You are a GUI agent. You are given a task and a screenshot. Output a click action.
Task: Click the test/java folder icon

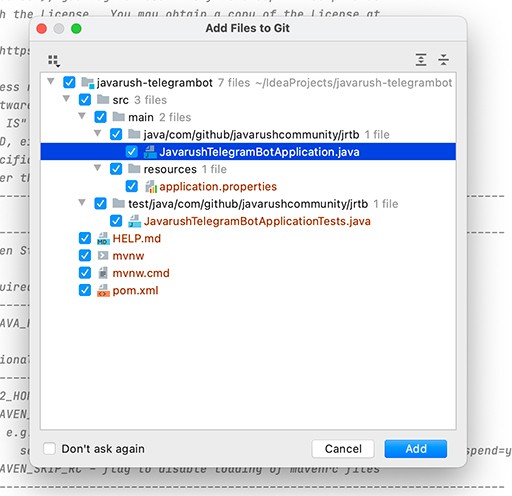(118, 203)
